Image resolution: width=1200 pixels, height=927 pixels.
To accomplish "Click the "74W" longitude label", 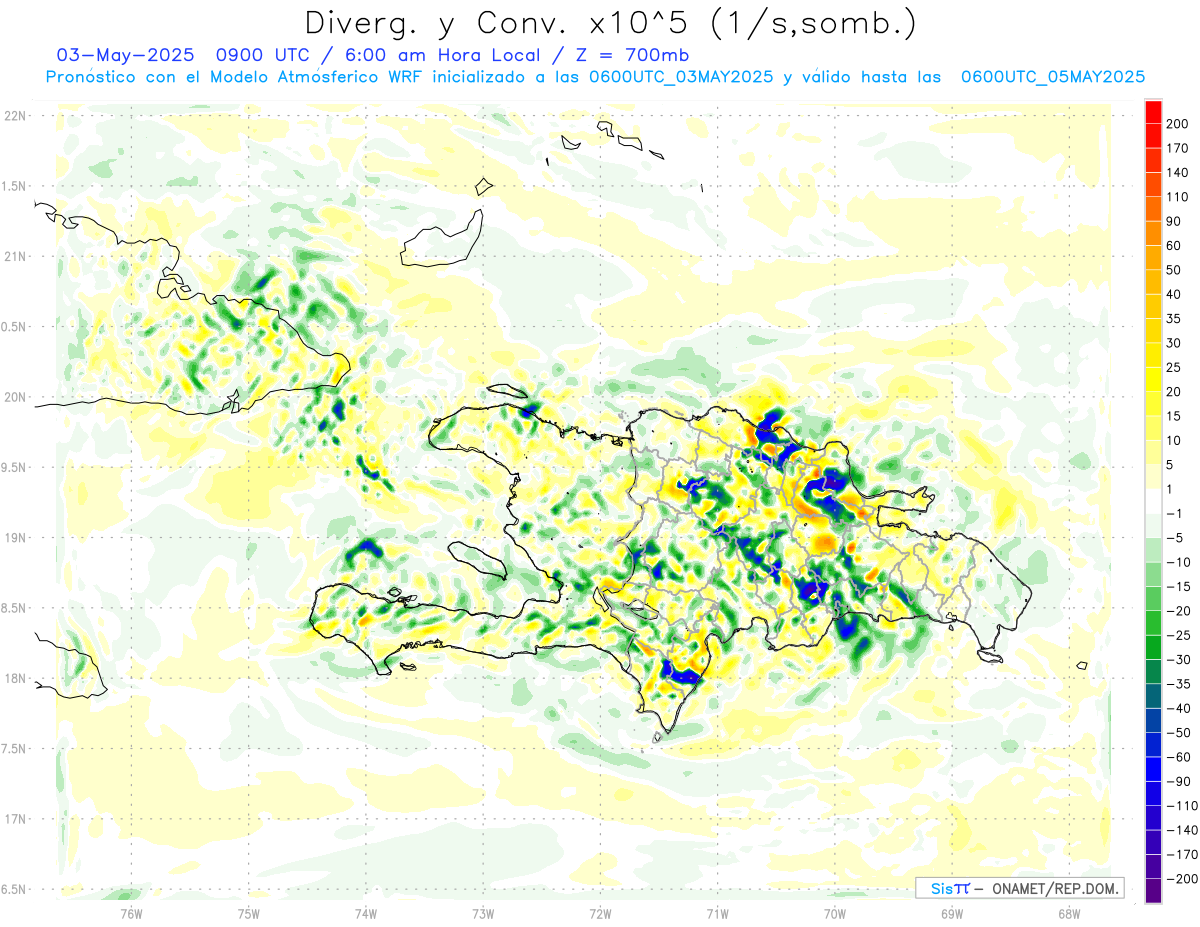I will click(x=366, y=913).
